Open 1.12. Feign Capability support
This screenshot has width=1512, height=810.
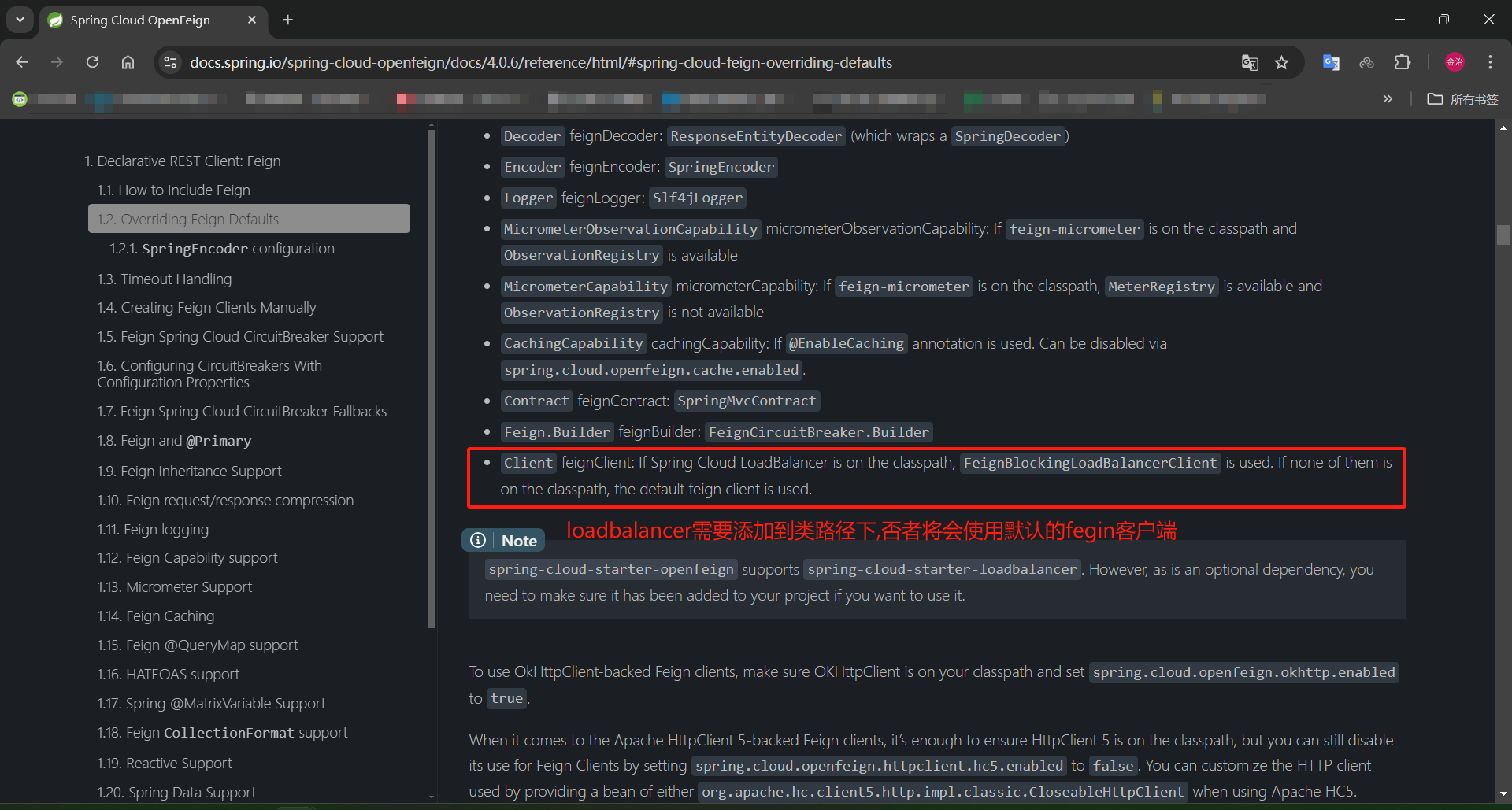pos(187,557)
